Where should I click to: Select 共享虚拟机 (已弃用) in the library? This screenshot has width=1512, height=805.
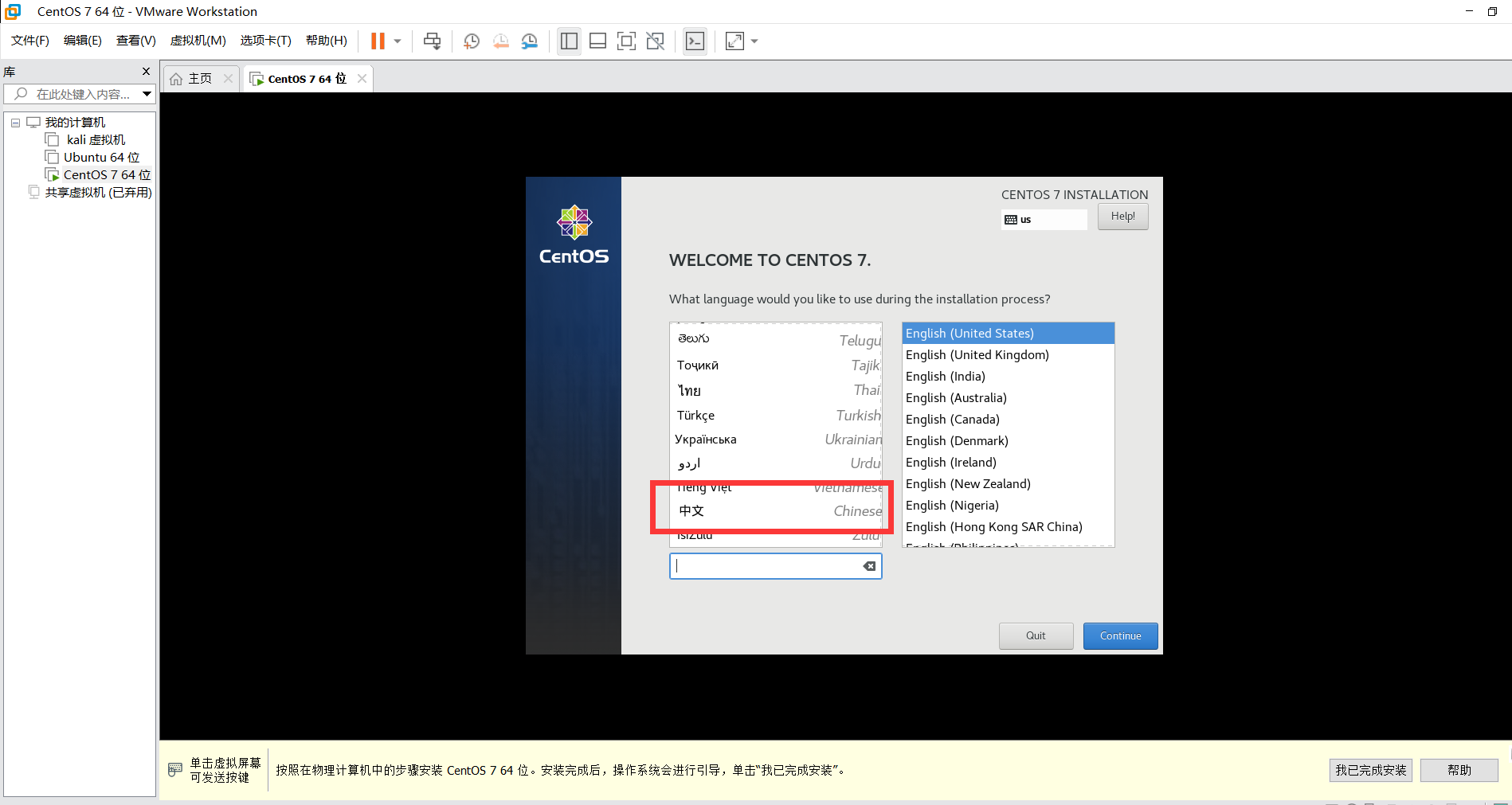(x=98, y=193)
